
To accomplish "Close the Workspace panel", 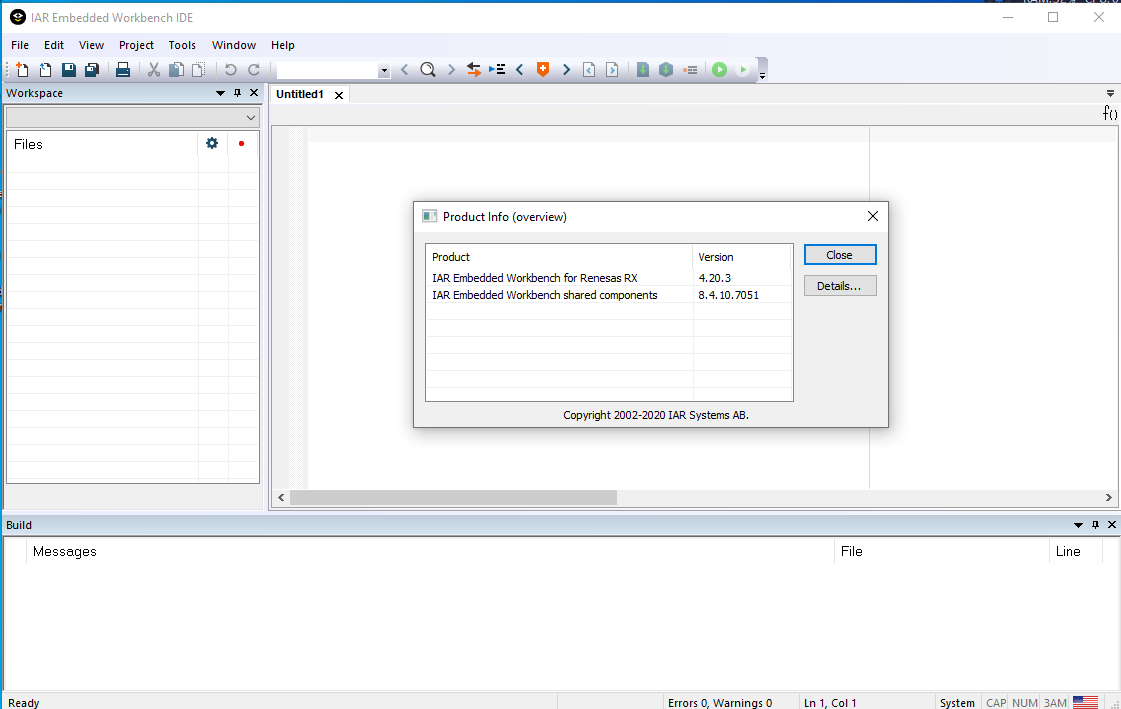I will [x=254, y=93].
